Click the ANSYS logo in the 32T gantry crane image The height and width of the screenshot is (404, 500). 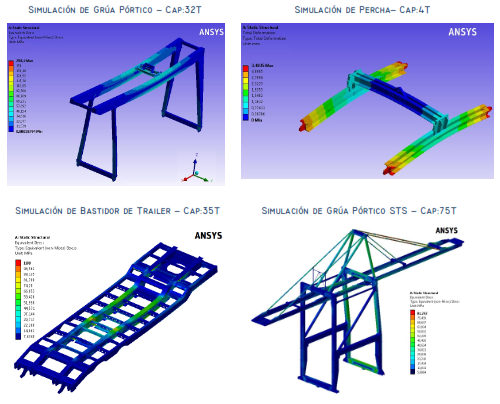coord(211,32)
